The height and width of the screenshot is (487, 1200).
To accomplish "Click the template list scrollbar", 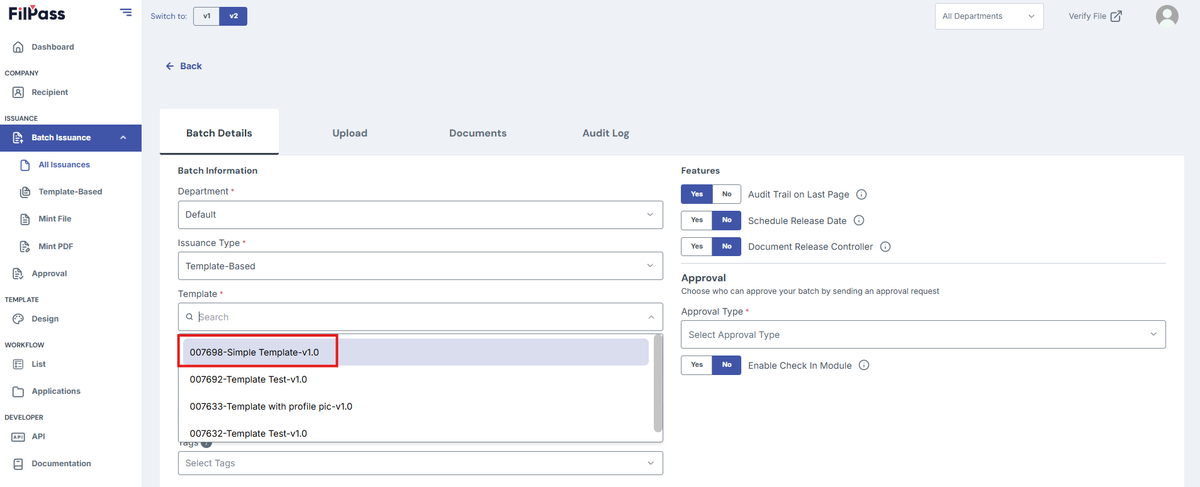I will click(658, 384).
